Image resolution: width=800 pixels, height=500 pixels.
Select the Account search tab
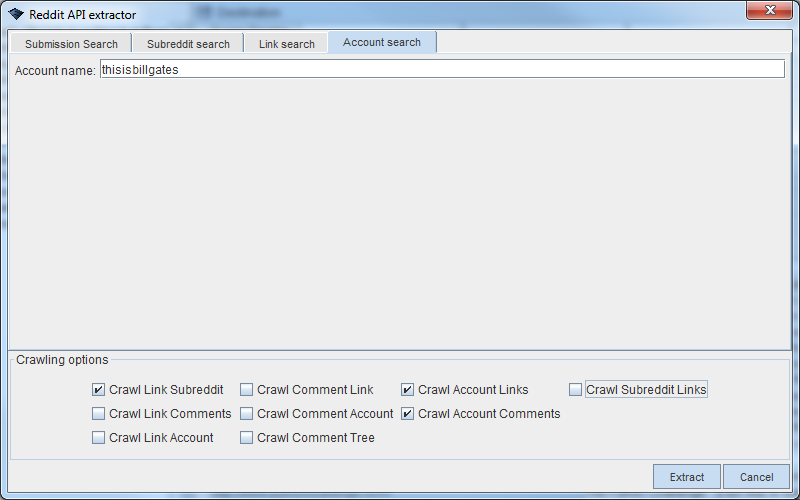[382, 43]
